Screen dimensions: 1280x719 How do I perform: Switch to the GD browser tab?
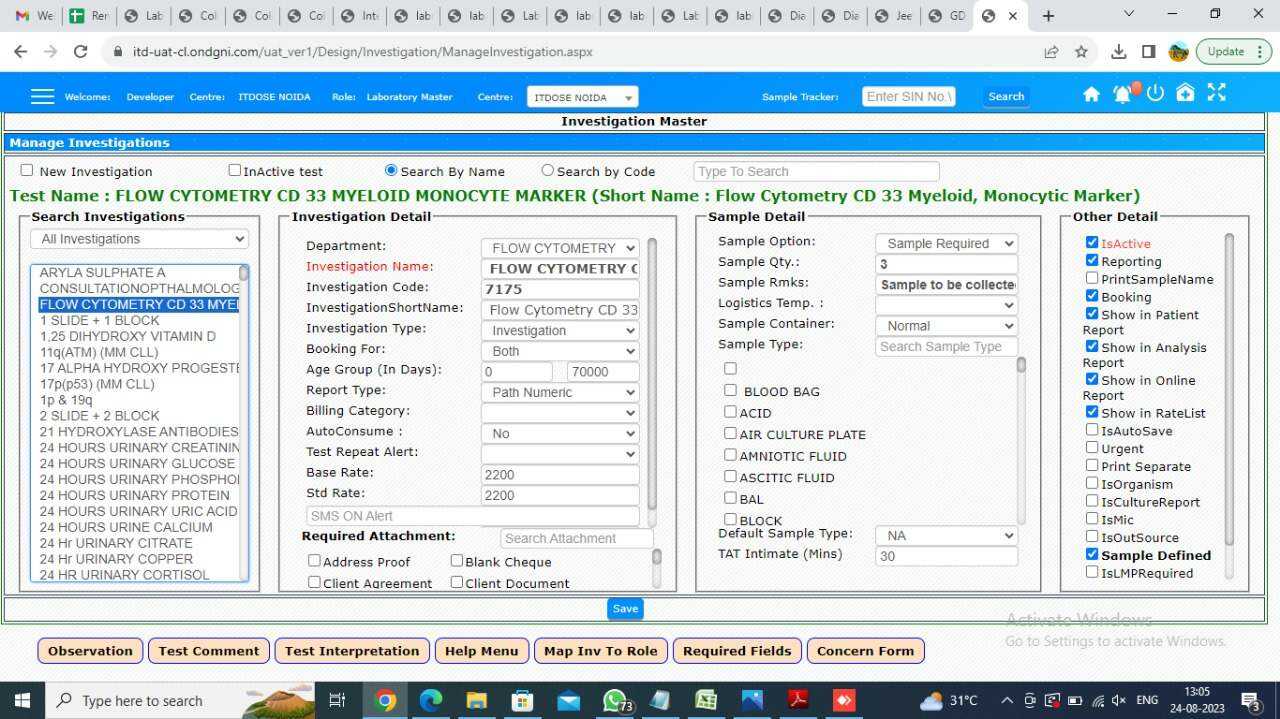945,15
